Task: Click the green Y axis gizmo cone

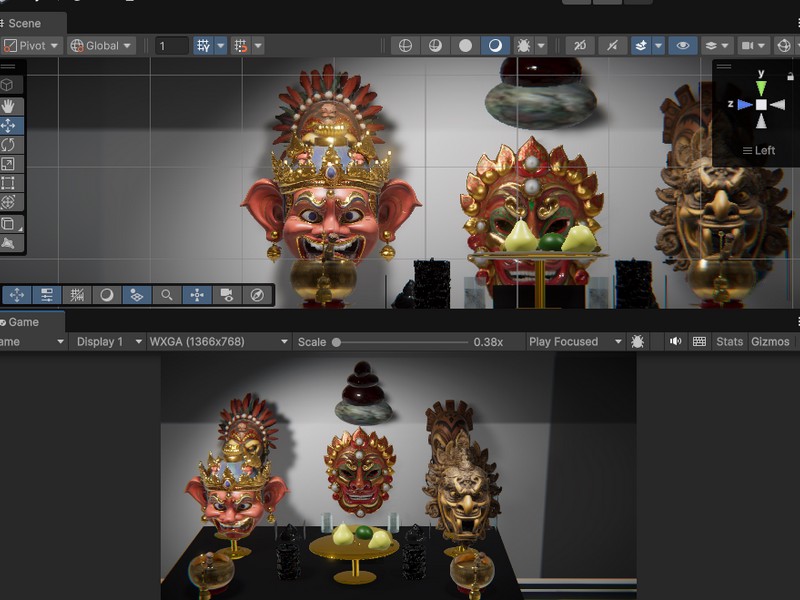Action: coord(761,88)
